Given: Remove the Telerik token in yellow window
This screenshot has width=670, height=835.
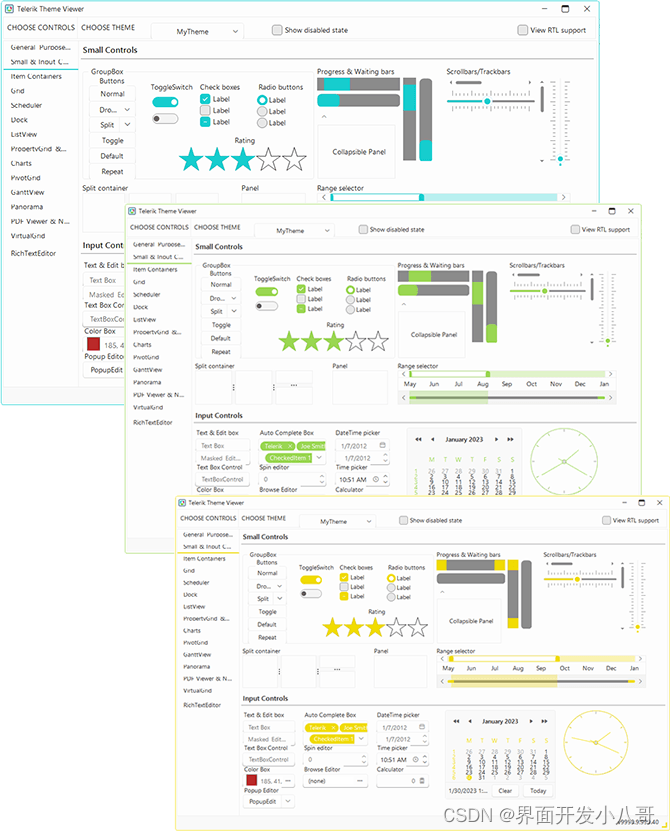Looking at the screenshot, I should click(333, 727).
